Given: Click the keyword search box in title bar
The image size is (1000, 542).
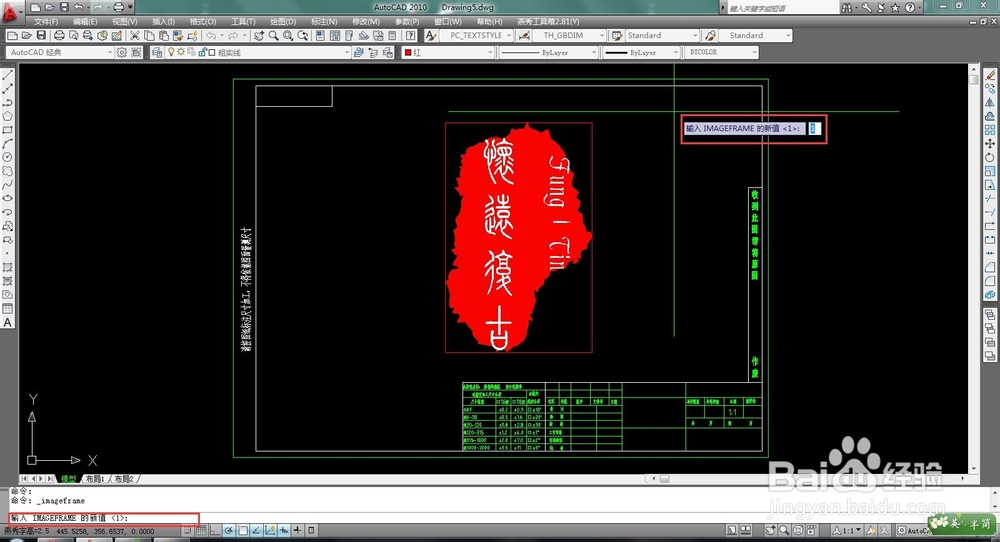Looking at the screenshot, I should [x=783, y=8].
